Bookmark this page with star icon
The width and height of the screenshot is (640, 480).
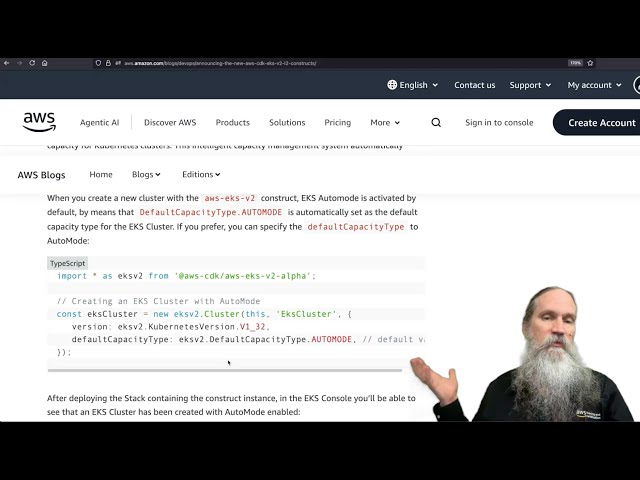[x=590, y=63]
